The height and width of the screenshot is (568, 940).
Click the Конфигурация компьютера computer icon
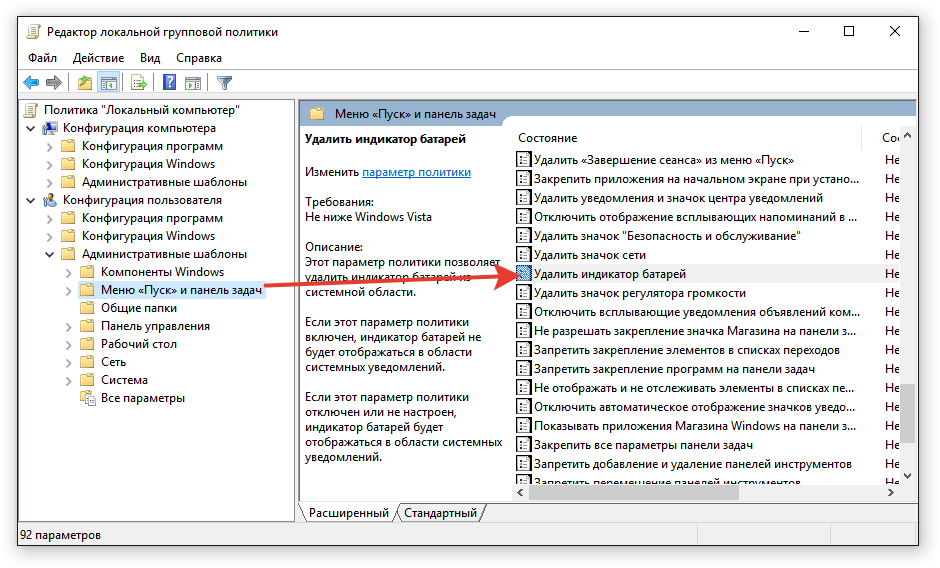click(x=50, y=128)
